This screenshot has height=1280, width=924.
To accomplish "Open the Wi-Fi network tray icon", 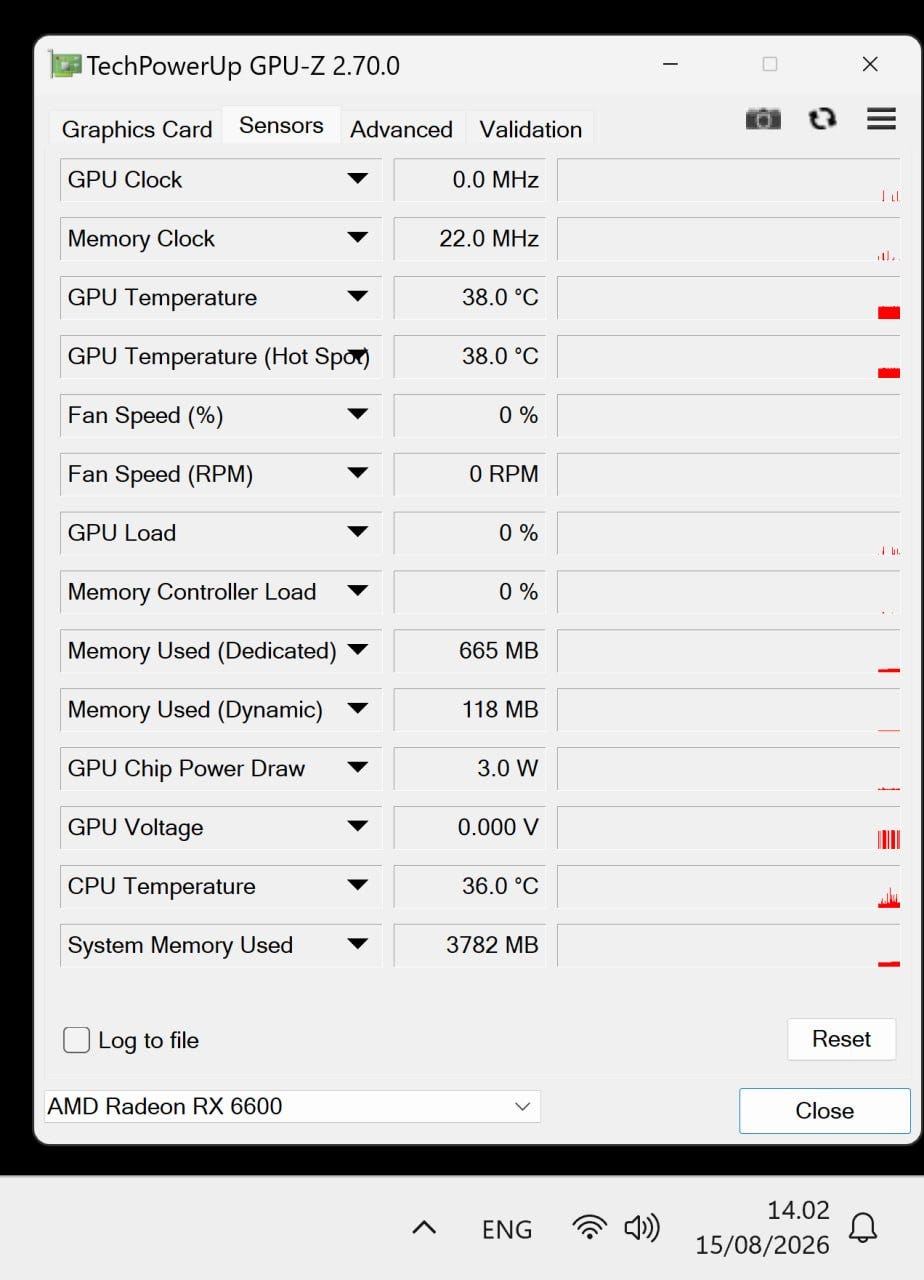I will 590,1227.
